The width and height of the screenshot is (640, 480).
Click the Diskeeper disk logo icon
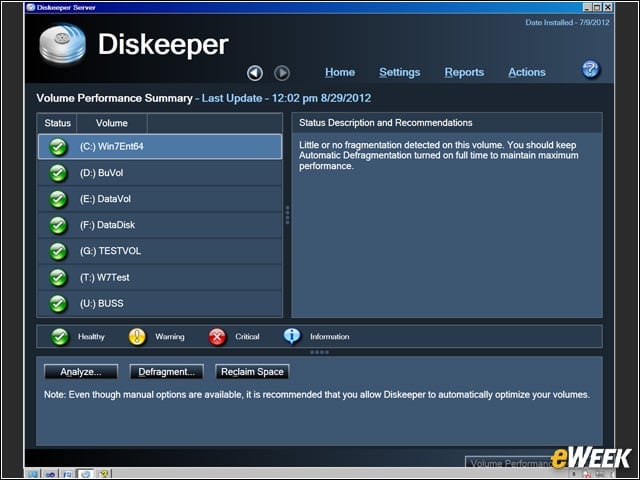coord(63,44)
